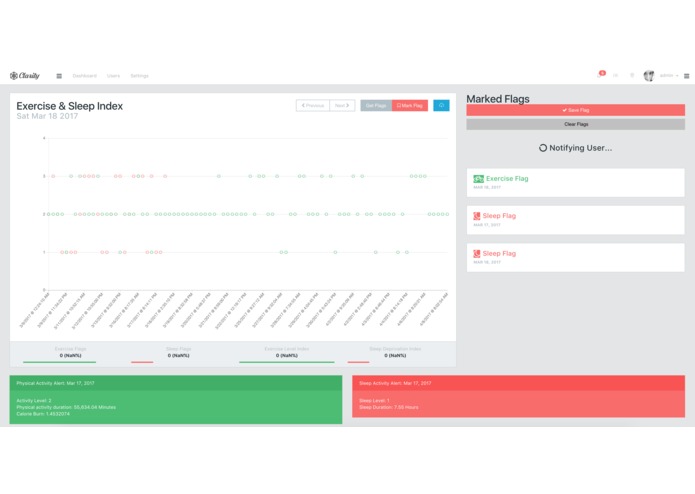This screenshot has height=494, width=695.
Task: Open the Users menu item
Action: (x=113, y=76)
